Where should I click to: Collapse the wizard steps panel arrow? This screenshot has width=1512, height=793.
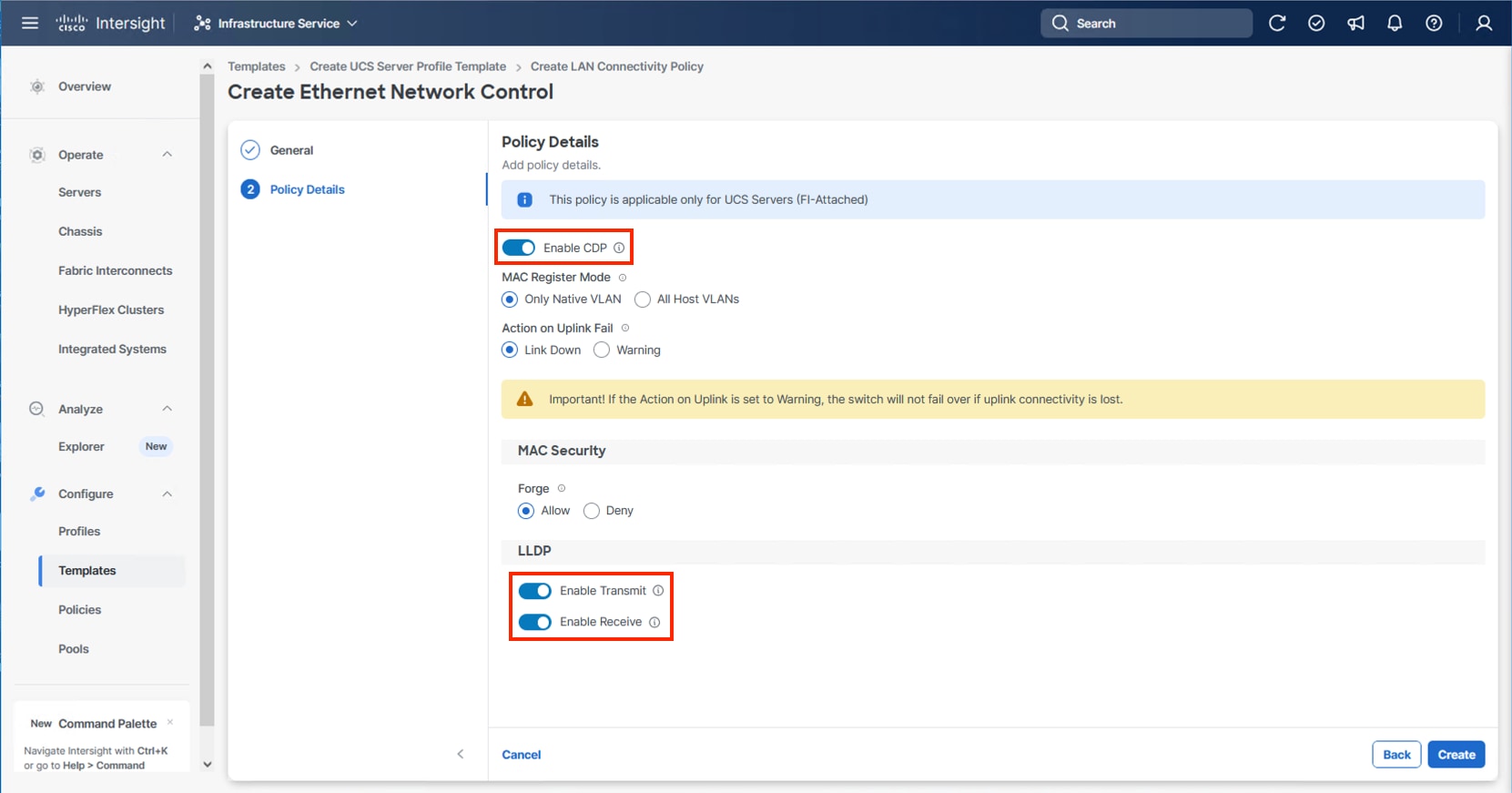[x=461, y=754]
